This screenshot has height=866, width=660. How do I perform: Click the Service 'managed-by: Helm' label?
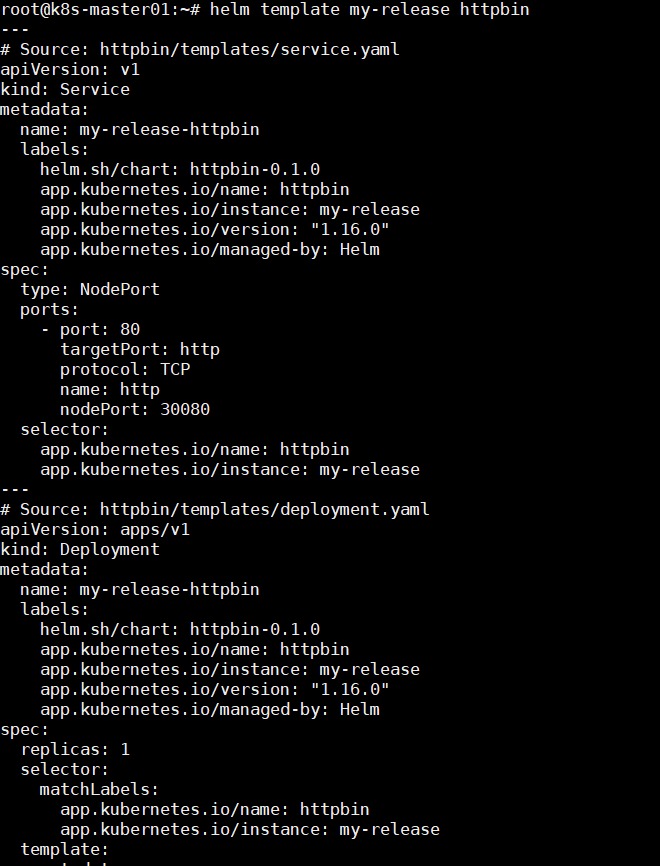[210, 250]
